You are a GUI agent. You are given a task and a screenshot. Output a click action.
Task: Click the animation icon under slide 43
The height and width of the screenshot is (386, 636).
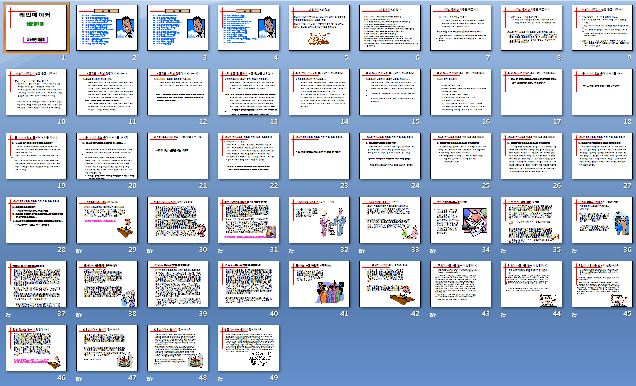[x=433, y=315]
